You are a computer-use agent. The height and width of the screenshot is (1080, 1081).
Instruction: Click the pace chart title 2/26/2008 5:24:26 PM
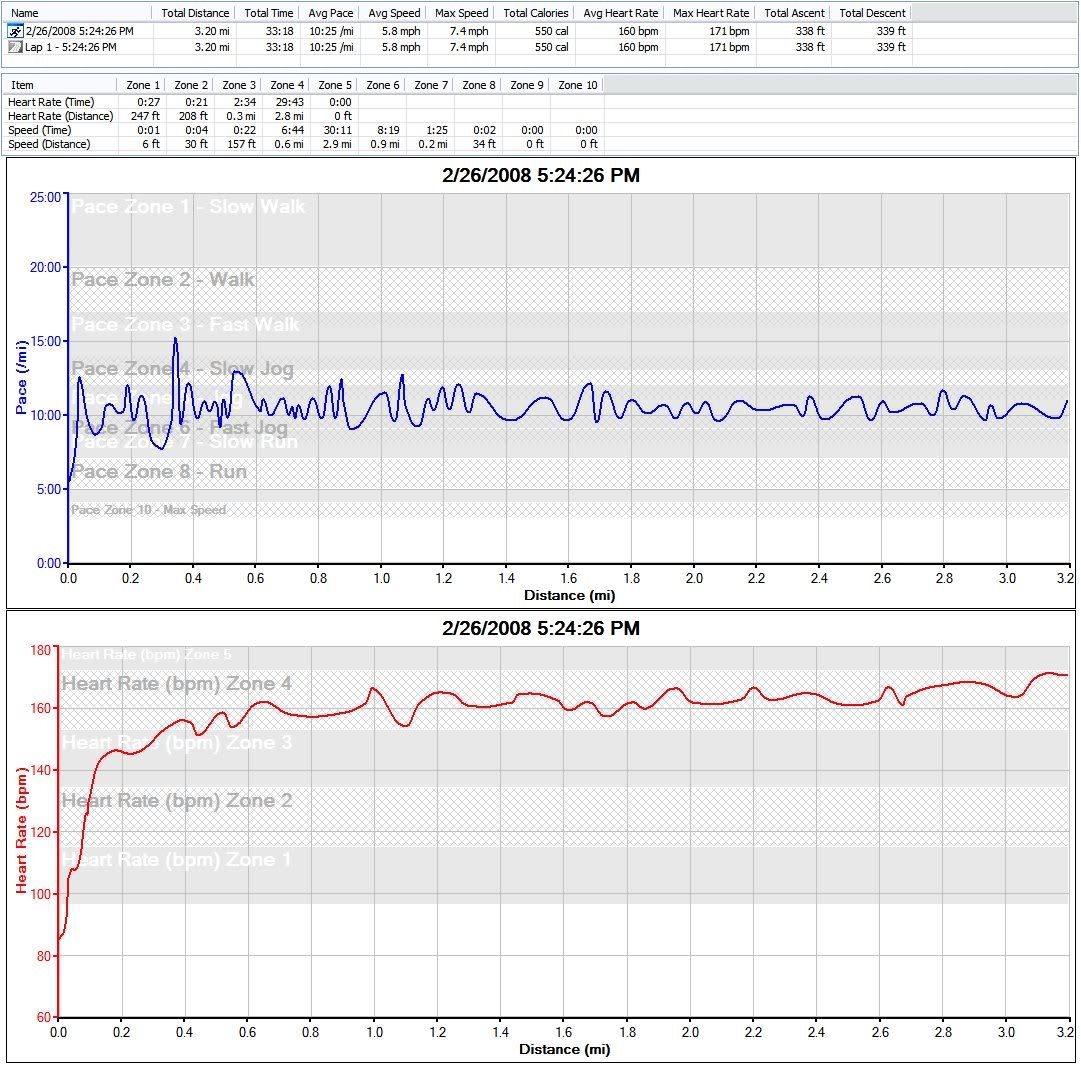point(540,176)
